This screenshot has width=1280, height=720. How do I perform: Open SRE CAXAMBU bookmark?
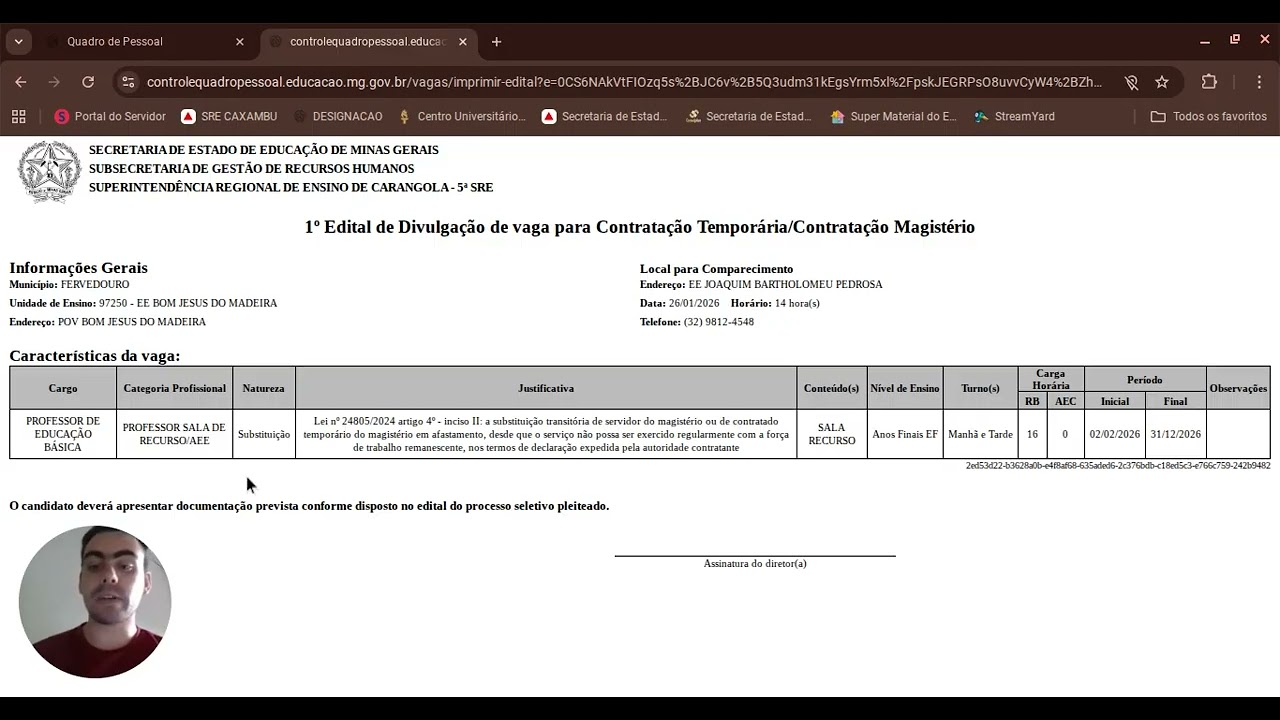tap(229, 116)
